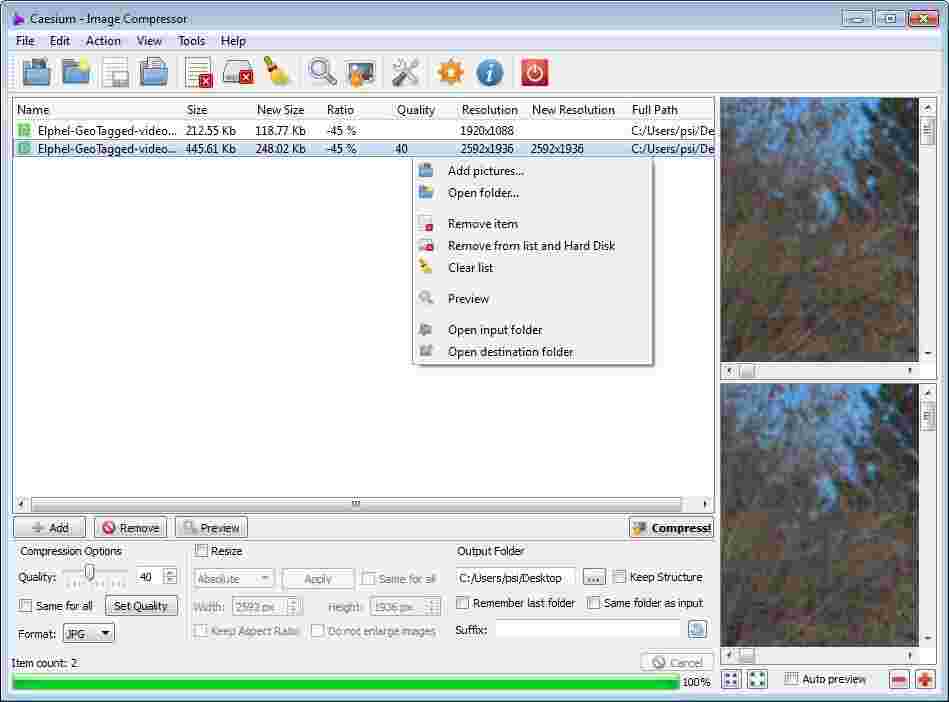
Task: Toggle the Remember last folder option
Action: point(463,603)
